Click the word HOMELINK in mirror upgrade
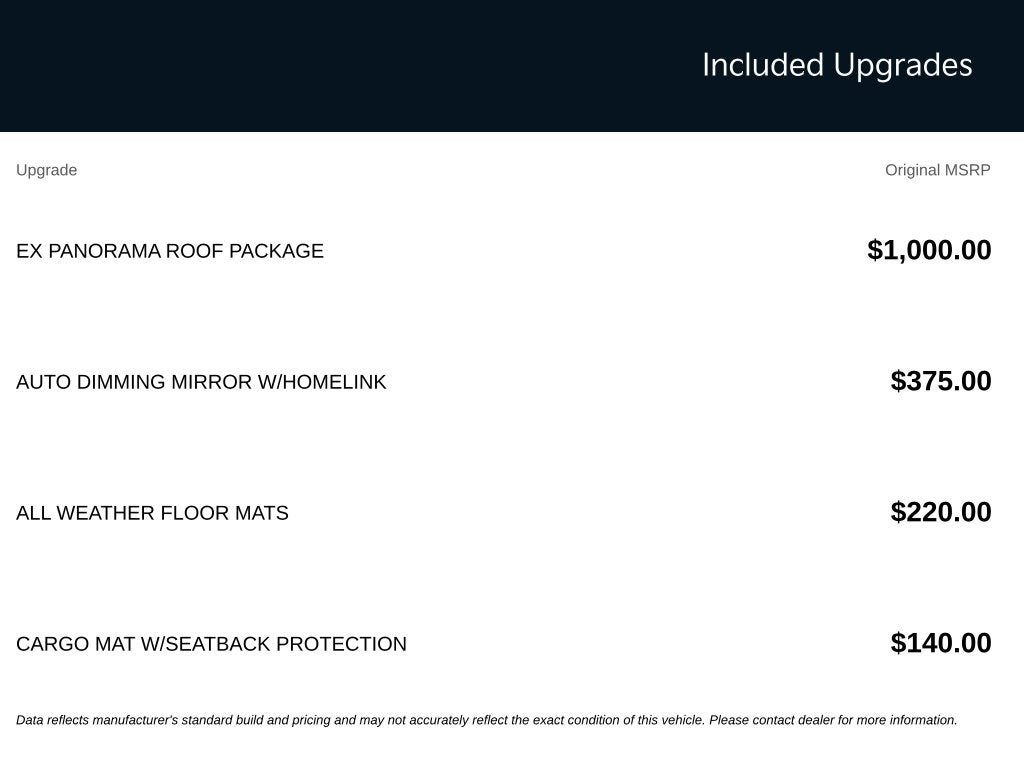The width and height of the screenshot is (1024, 768). coord(334,382)
